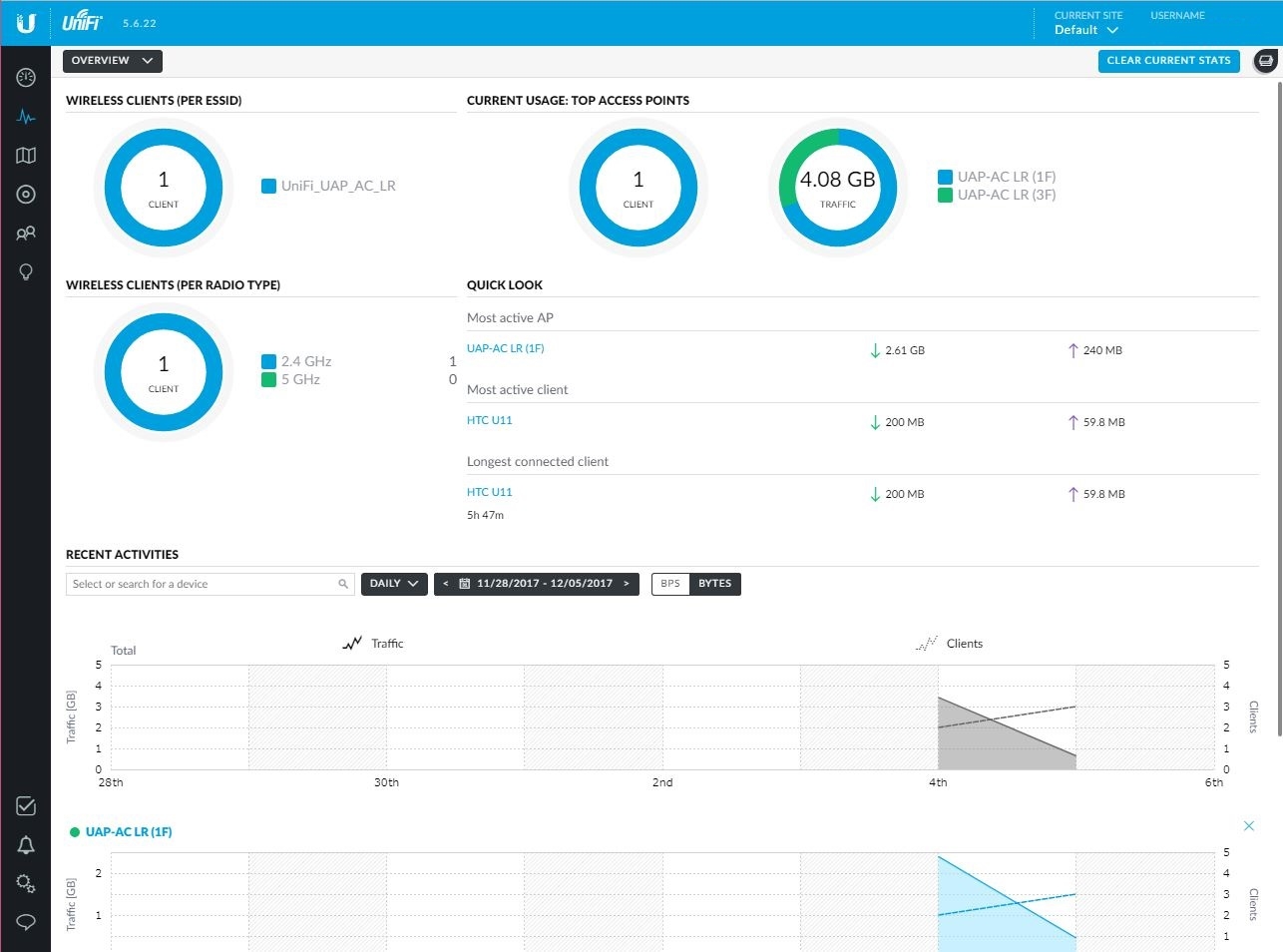This screenshot has width=1283, height=952.
Task: Toggle the Clients legend in chart
Action: (x=949, y=644)
